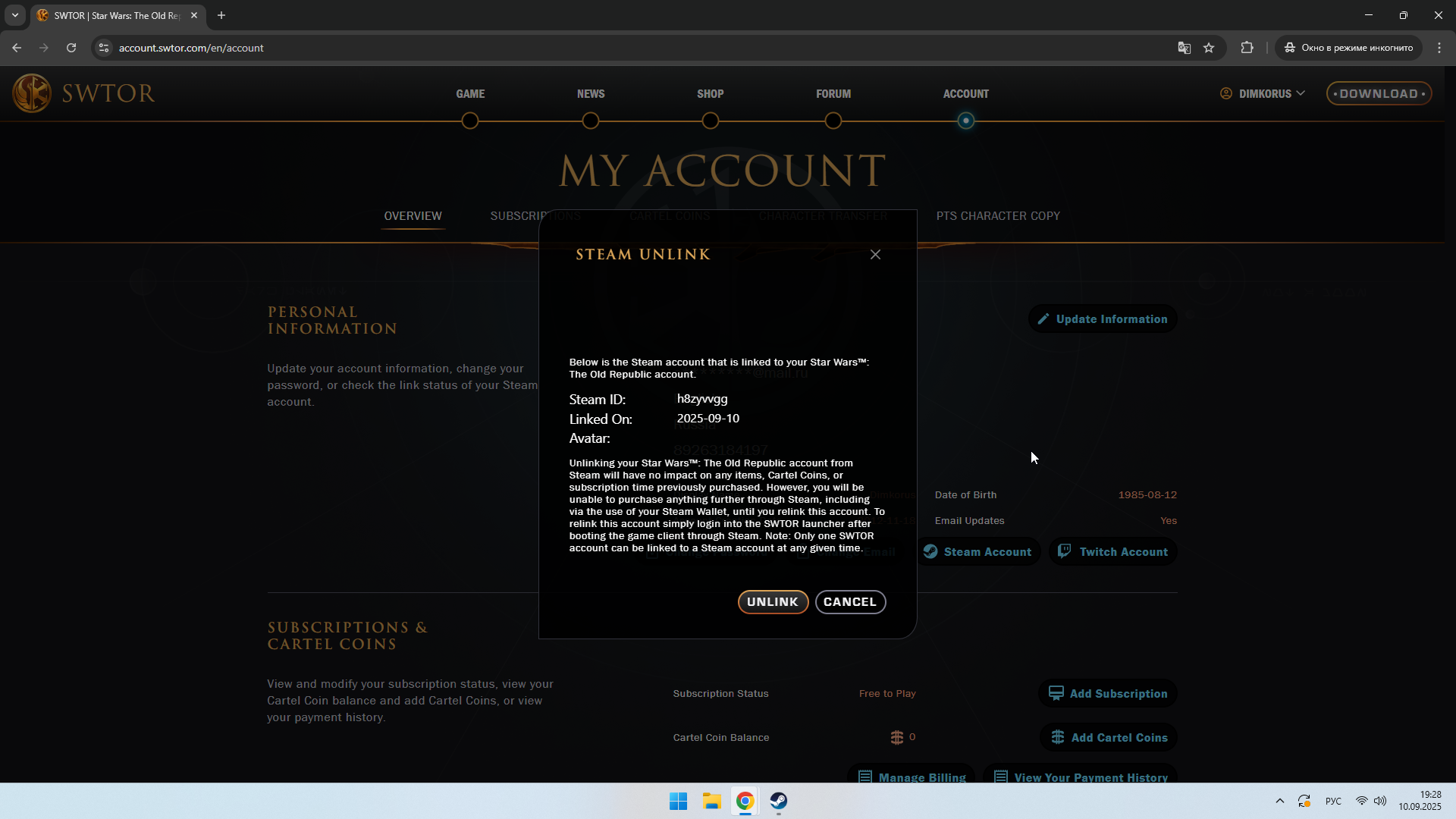Image resolution: width=1456 pixels, height=819 pixels.
Task: Click the РУС language indicator
Action: pyautogui.click(x=1333, y=802)
